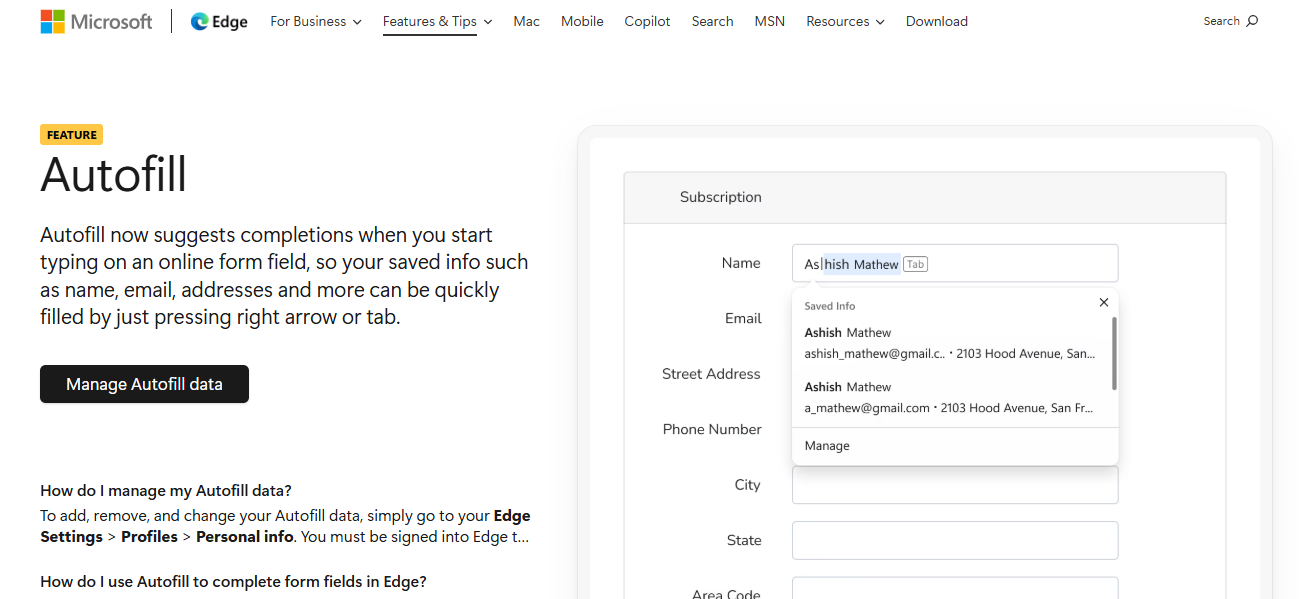Screen dimensions: 1312x599
Task: Click the Subscription form header
Action: click(x=925, y=197)
